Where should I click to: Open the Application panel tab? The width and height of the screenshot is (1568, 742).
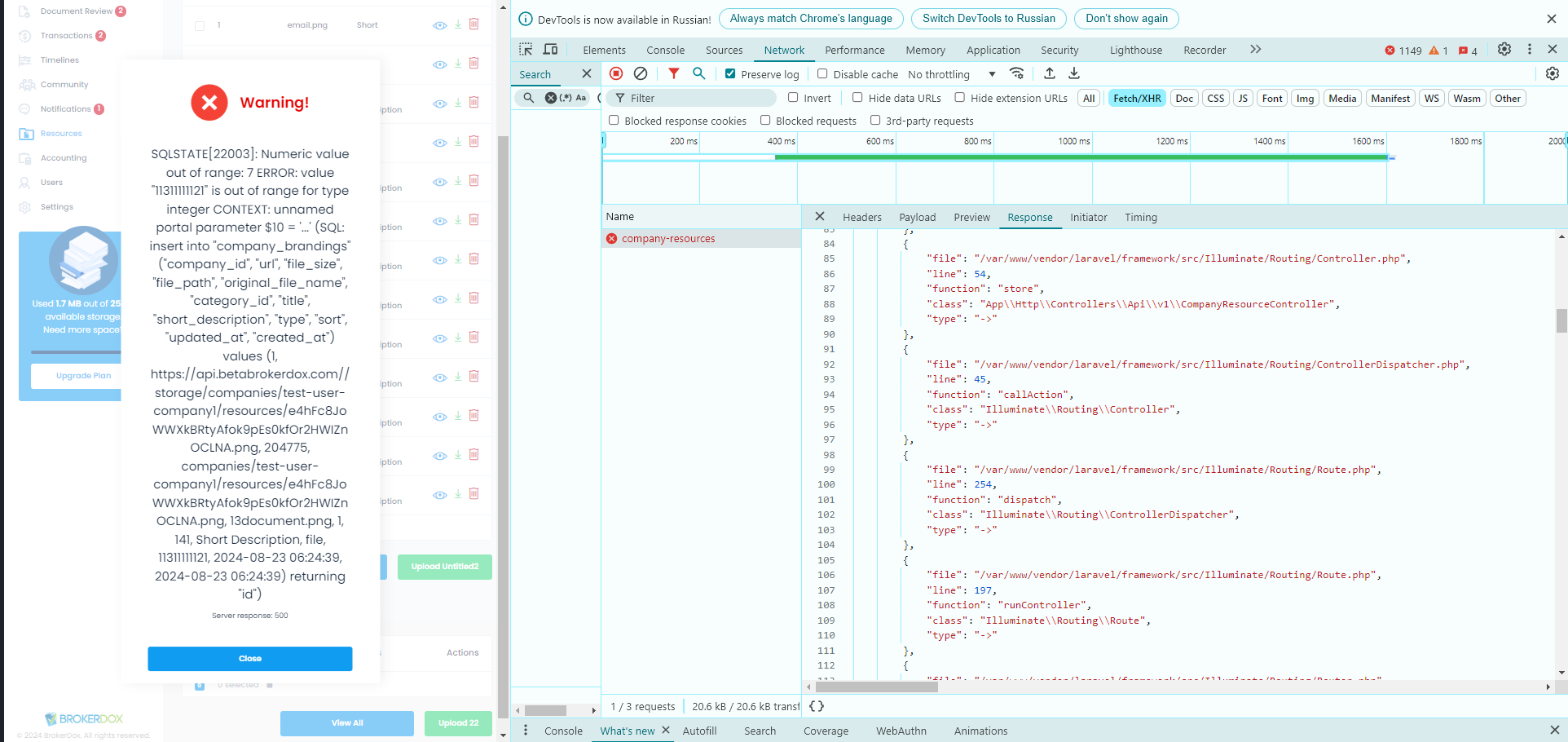coord(993,51)
